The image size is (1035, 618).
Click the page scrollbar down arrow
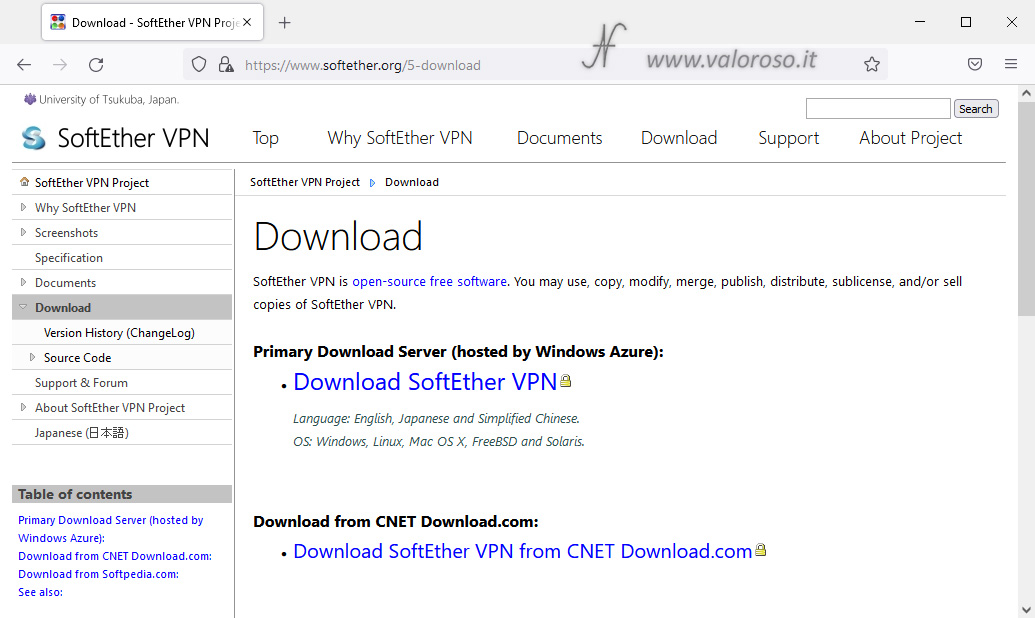tap(1026, 609)
